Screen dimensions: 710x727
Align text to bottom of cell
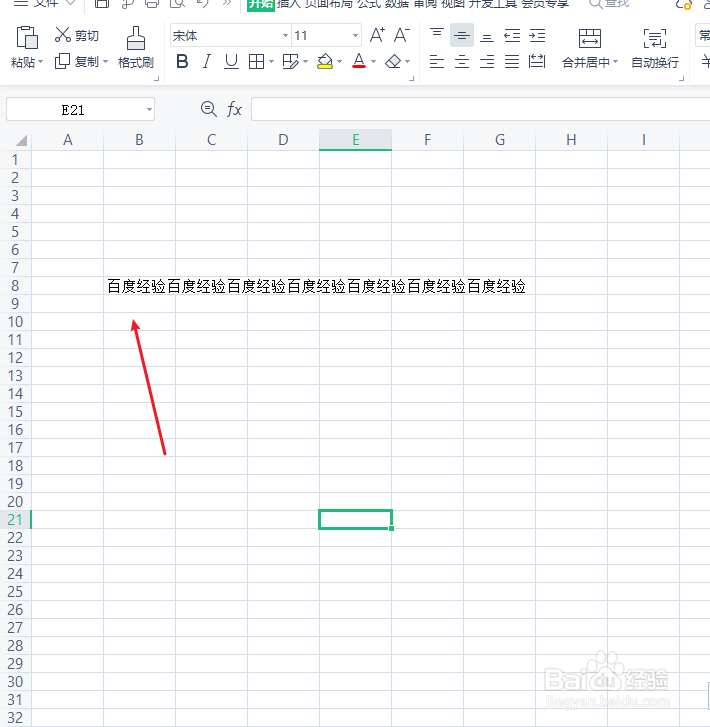coord(486,35)
